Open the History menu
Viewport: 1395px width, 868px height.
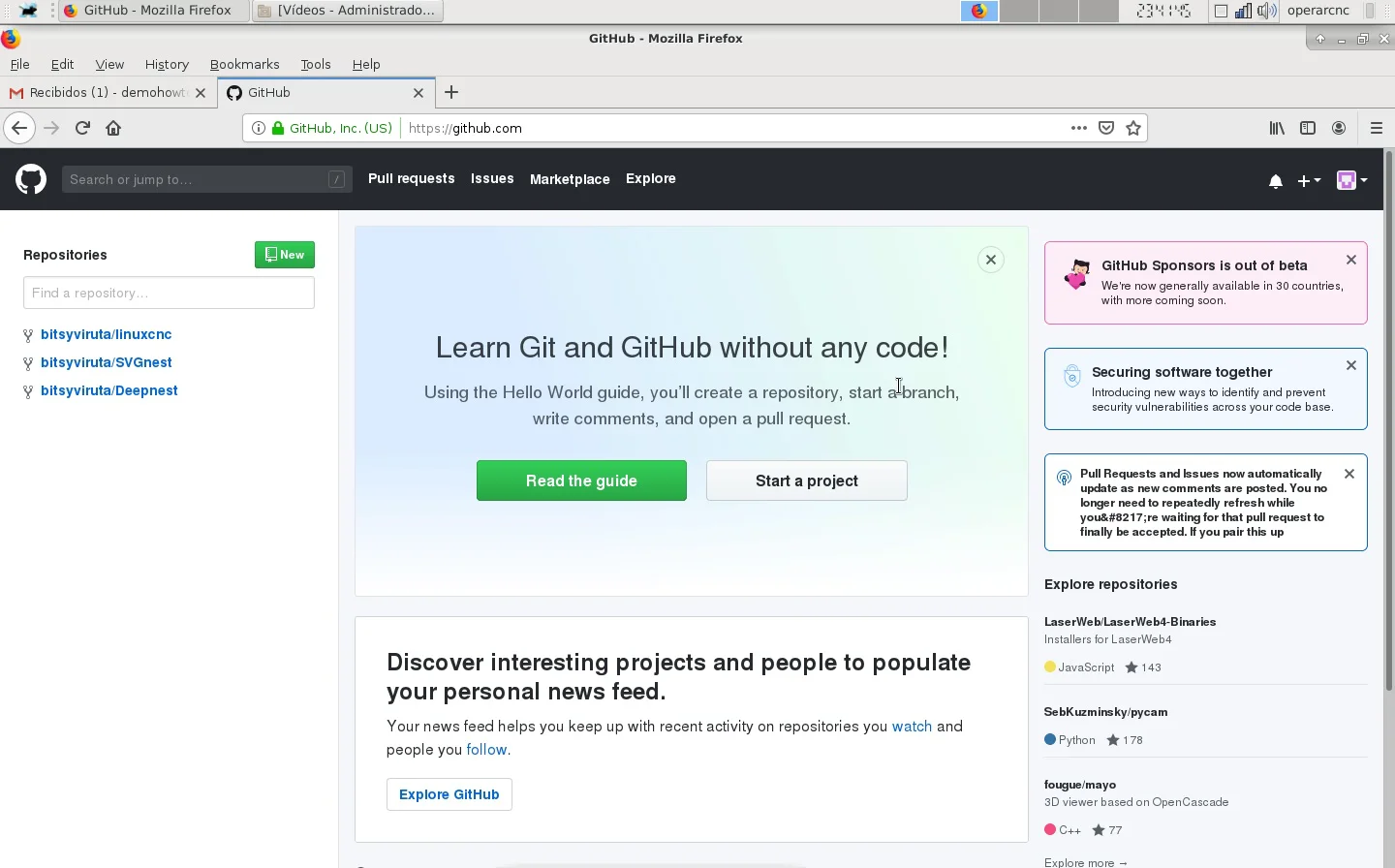tap(167, 64)
